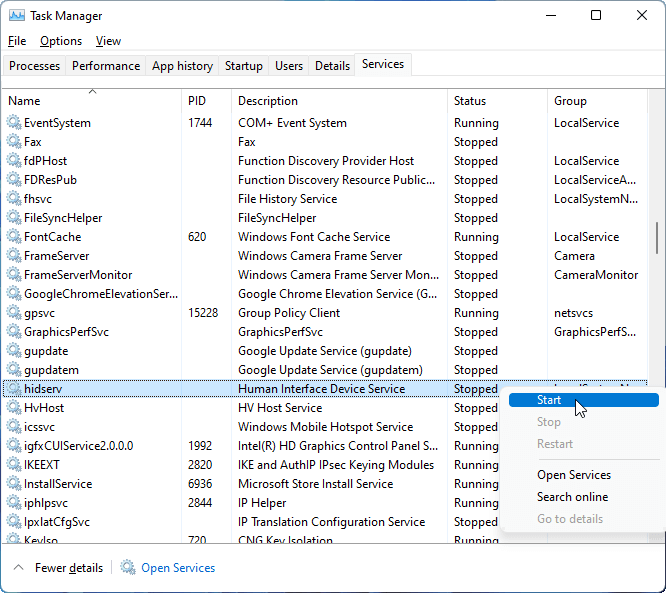Click the 'Camera' group cell of FrameServer
Image resolution: width=666 pixels, height=593 pixels.
[574, 256]
